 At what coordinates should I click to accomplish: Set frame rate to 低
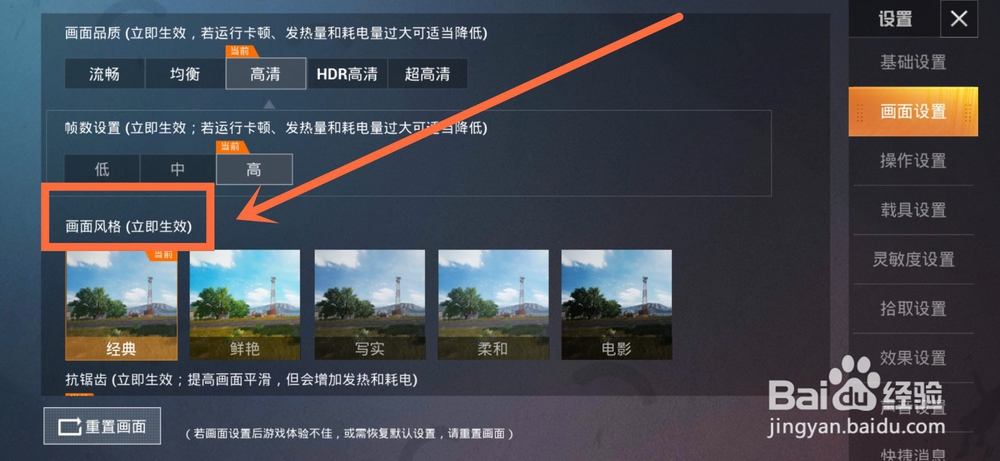(102, 170)
